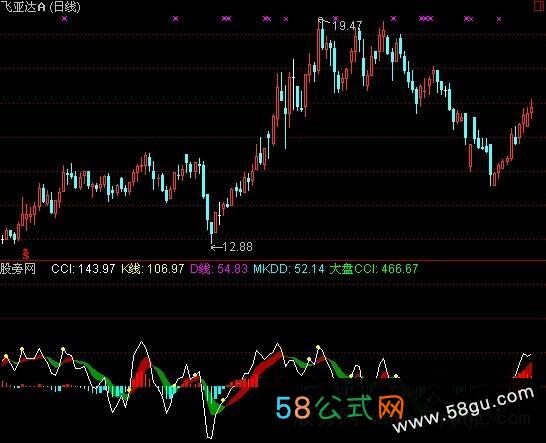546x443 pixels.
Task: Click the 58公式网 colorful logo
Action: [x=339, y=406]
